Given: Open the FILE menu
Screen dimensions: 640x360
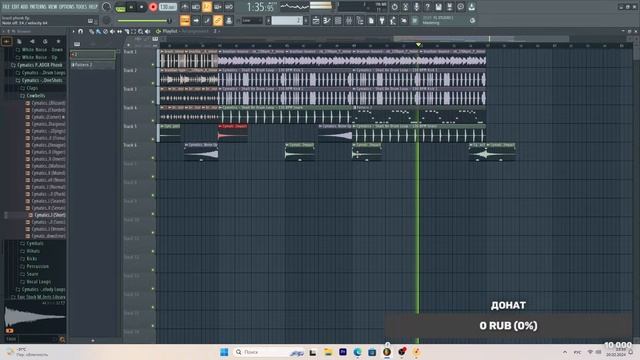Looking at the screenshot, I should coord(7,7).
